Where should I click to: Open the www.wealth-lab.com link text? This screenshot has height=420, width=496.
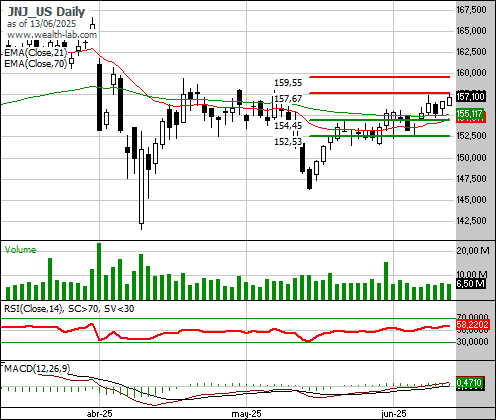52,35
